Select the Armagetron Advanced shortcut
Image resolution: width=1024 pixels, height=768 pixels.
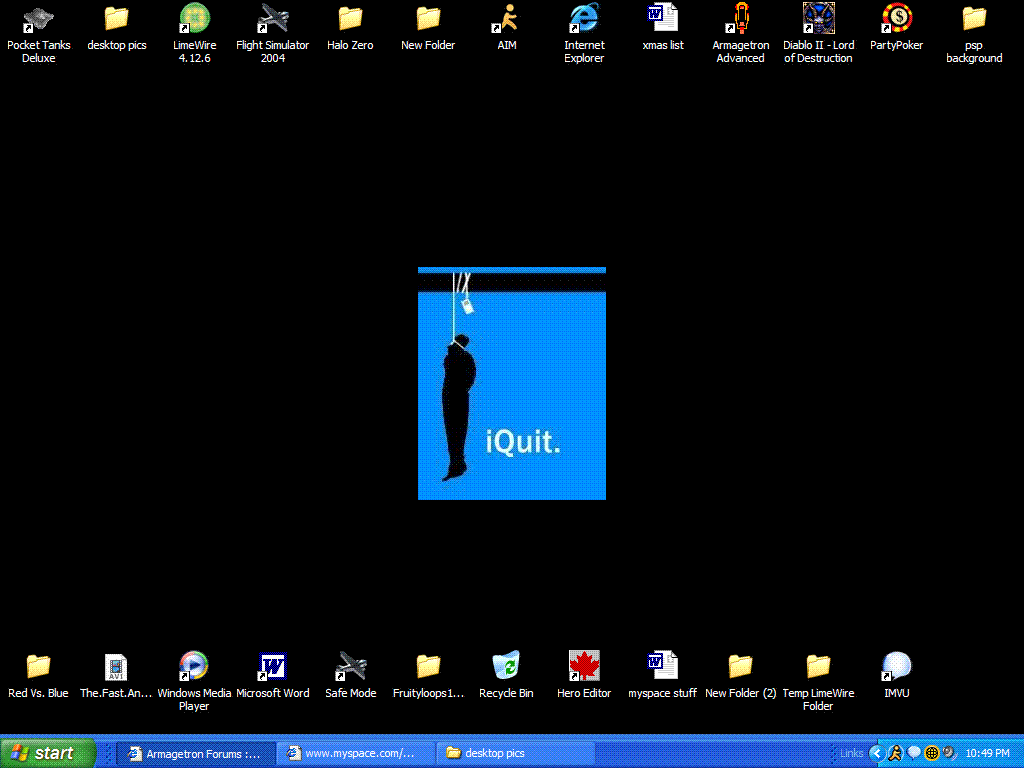click(740, 19)
